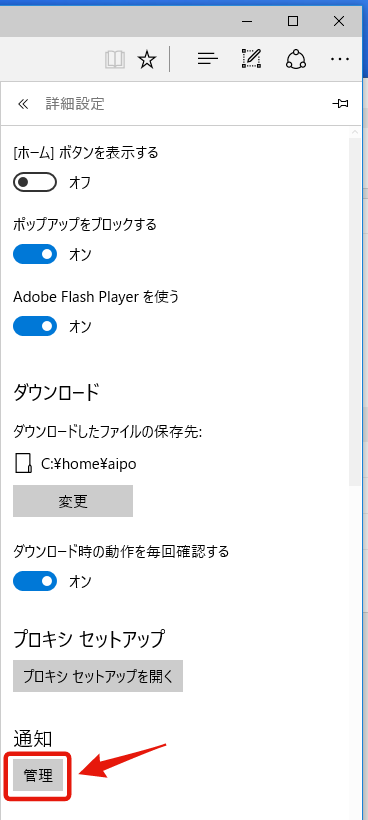Maximize the browser window
The height and width of the screenshot is (820, 368).
pyautogui.click(x=293, y=21)
